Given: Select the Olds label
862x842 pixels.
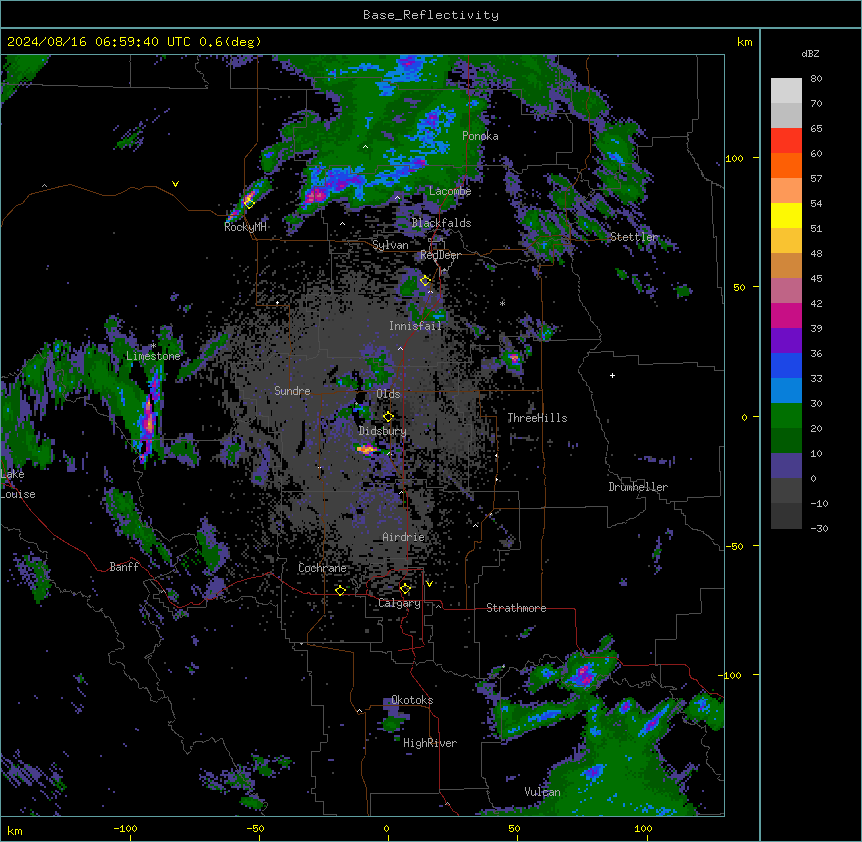Looking at the screenshot, I should click(x=388, y=394).
